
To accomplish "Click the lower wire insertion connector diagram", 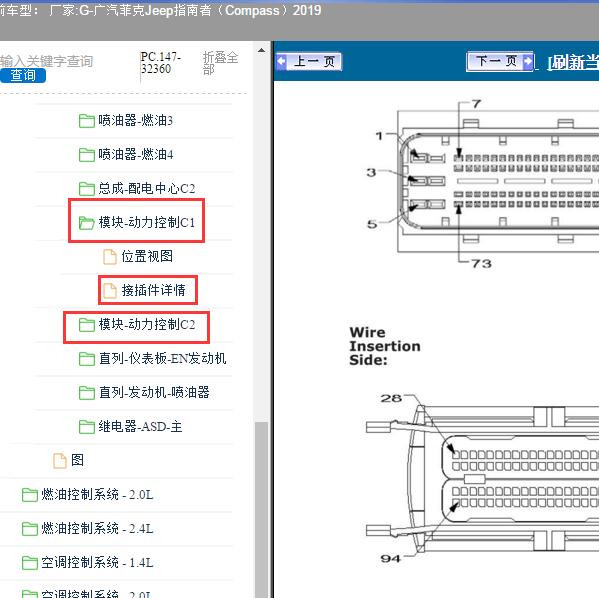I will (x=482, y=478).
